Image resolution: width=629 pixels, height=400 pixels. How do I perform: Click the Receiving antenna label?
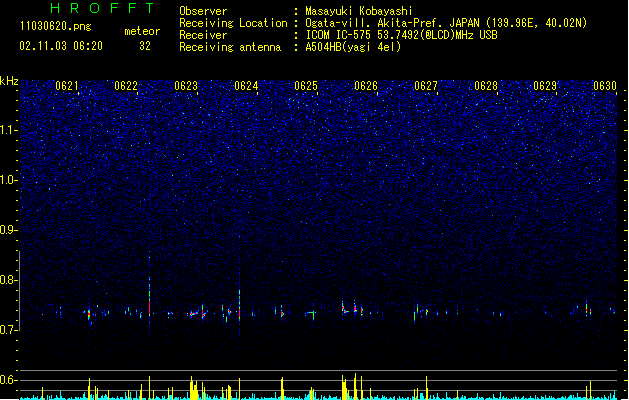tap(230, 47)
